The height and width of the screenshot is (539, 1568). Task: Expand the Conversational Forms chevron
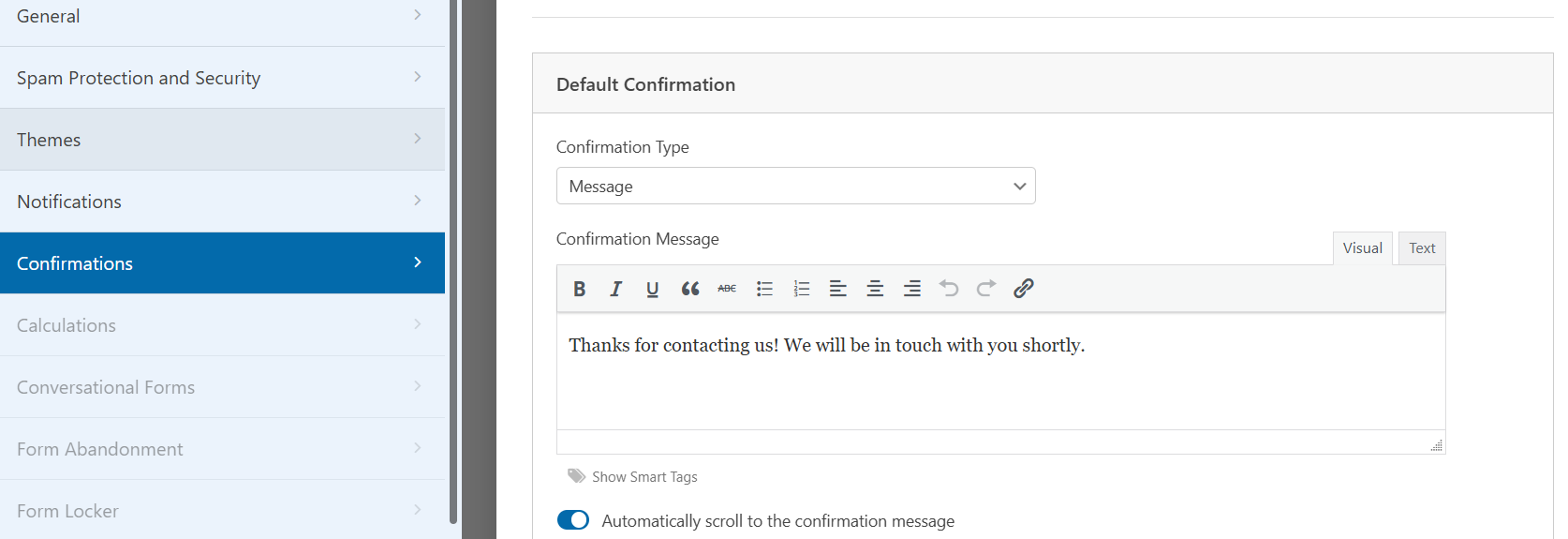tap(418, 386)
